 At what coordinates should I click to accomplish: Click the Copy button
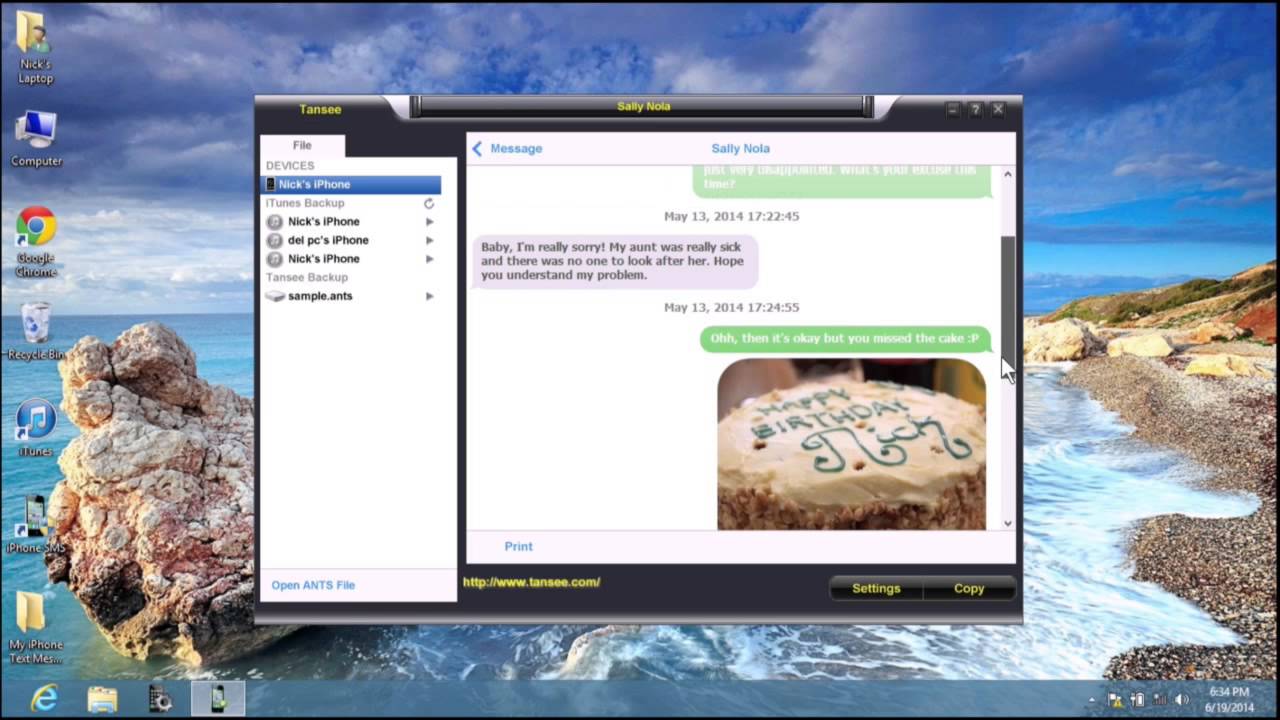coord(969,588)
